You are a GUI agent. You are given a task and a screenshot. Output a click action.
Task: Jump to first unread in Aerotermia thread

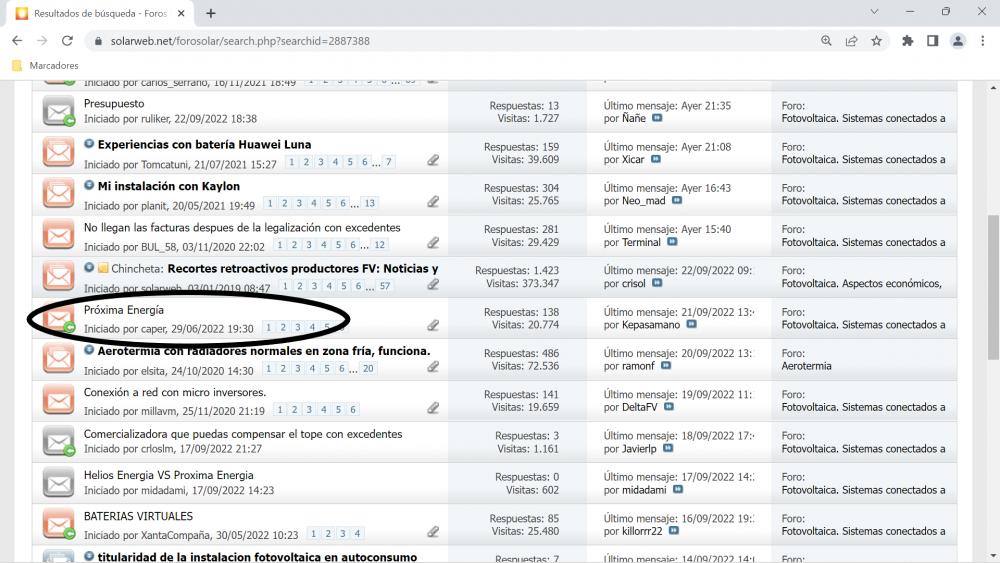(89, 350)
